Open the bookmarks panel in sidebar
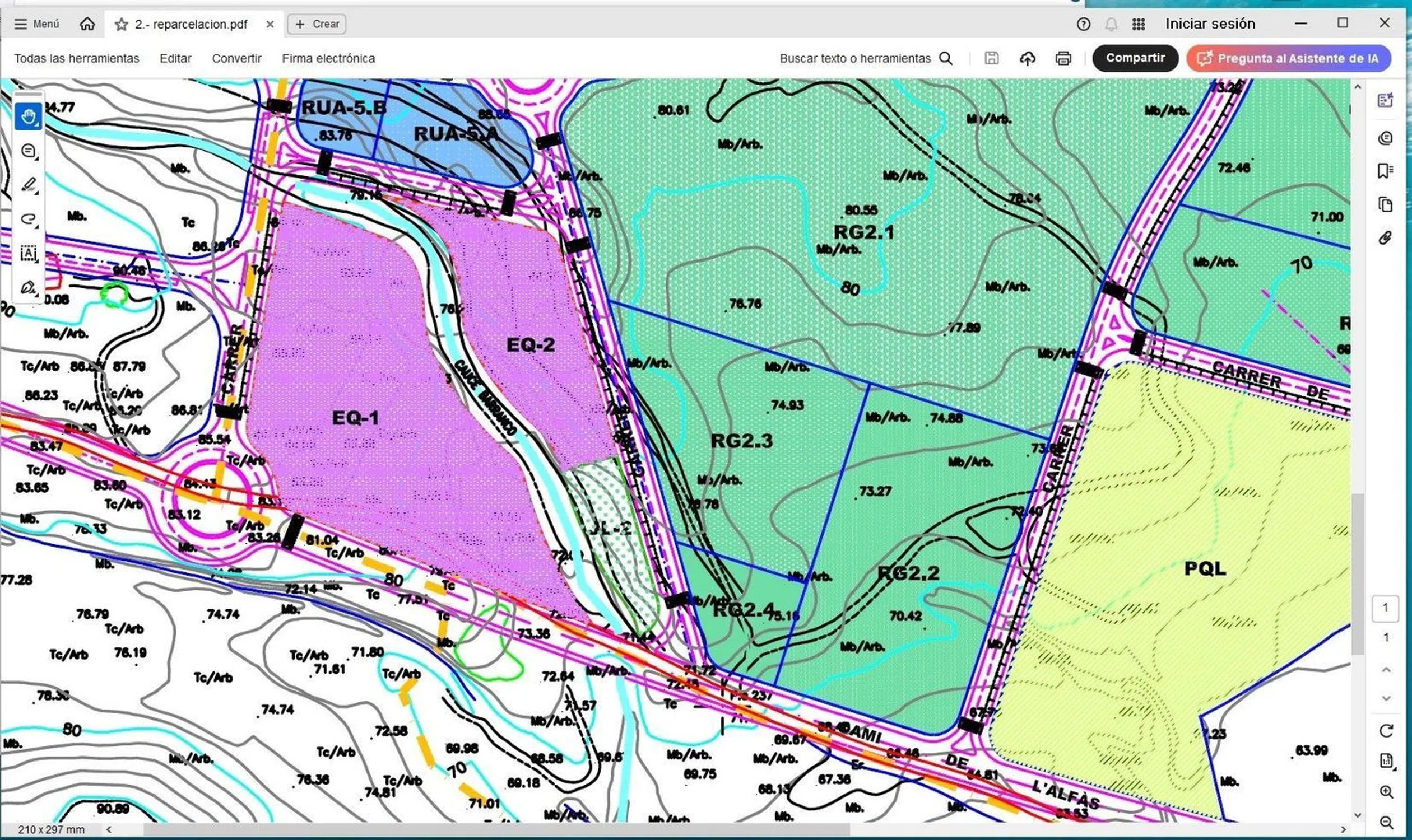1412x840 pixels. click(x=1385, y=171)
